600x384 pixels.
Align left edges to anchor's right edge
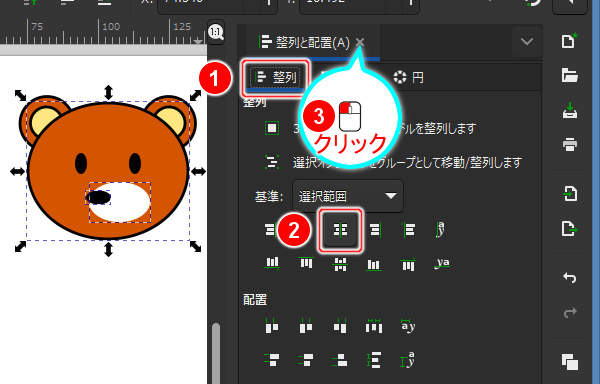(409, 230)
